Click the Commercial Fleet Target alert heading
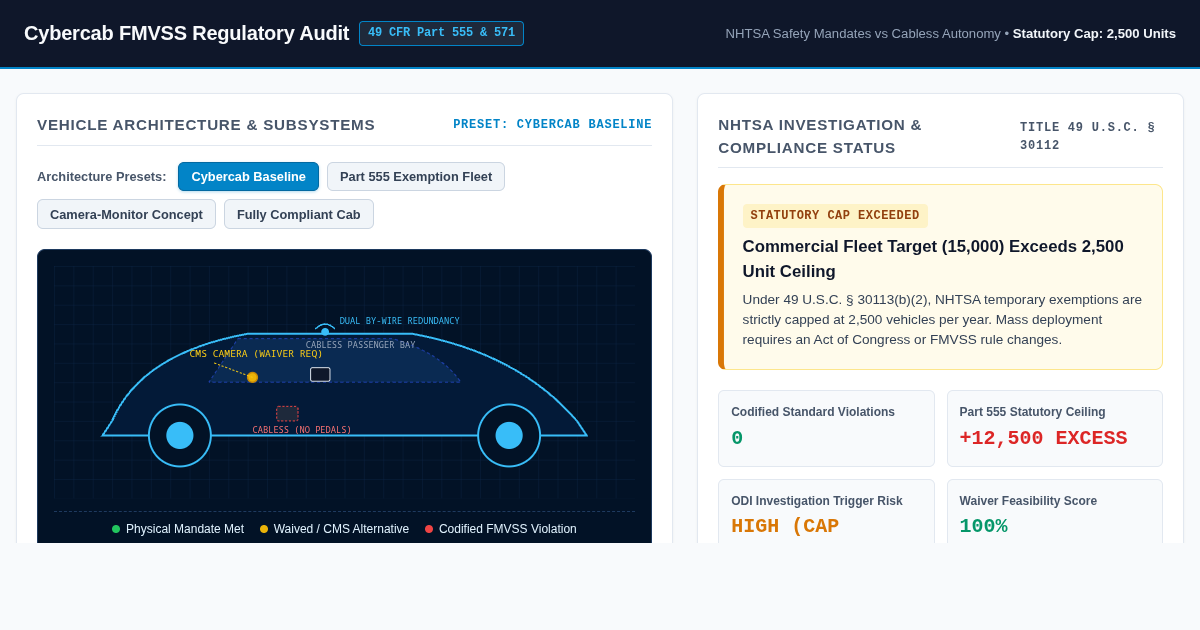This screenshot has width=1200, height=630. 933,259
